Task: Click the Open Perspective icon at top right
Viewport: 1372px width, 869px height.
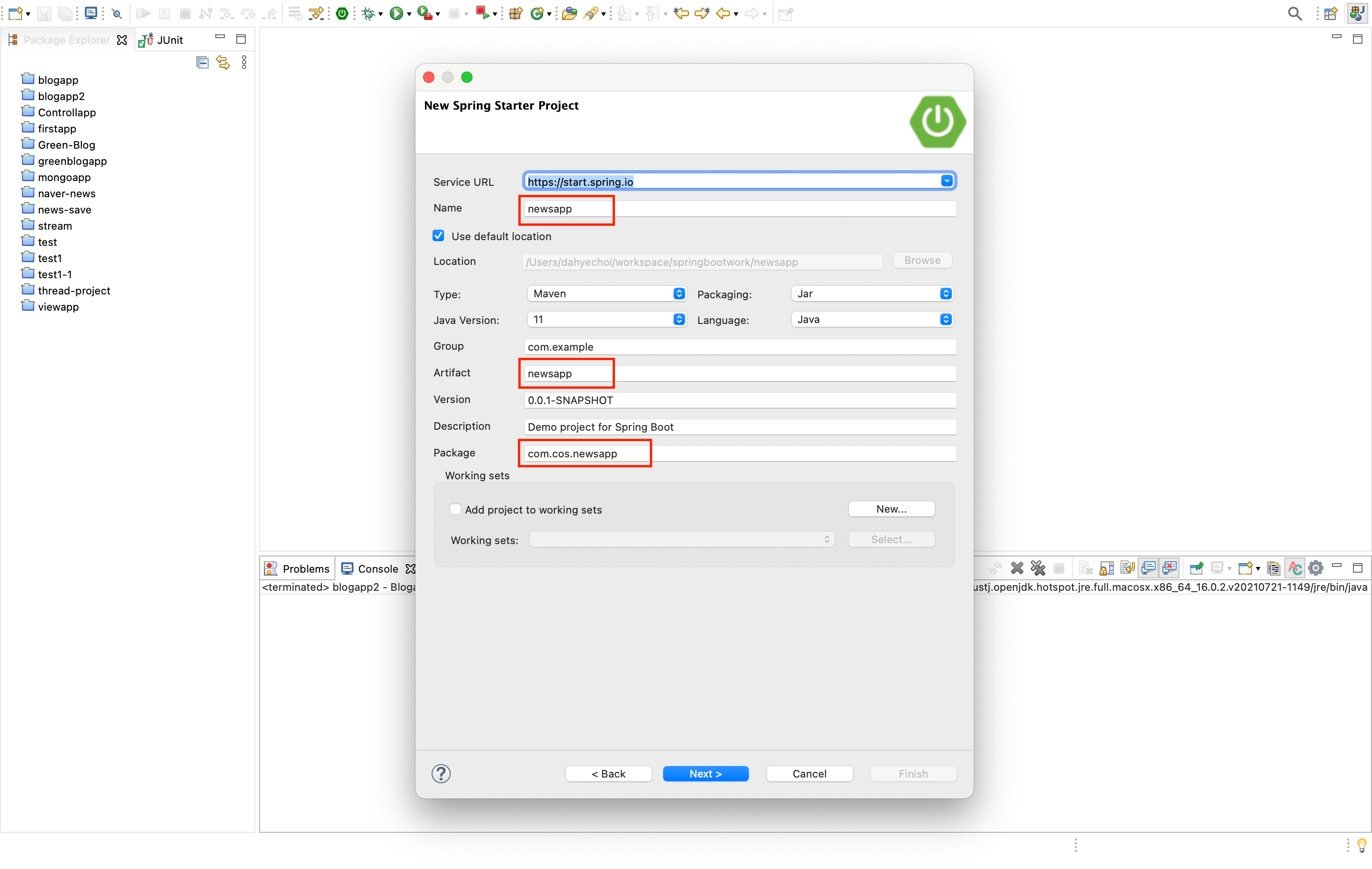Action: pyautogui.click(x=1331, y=13)
